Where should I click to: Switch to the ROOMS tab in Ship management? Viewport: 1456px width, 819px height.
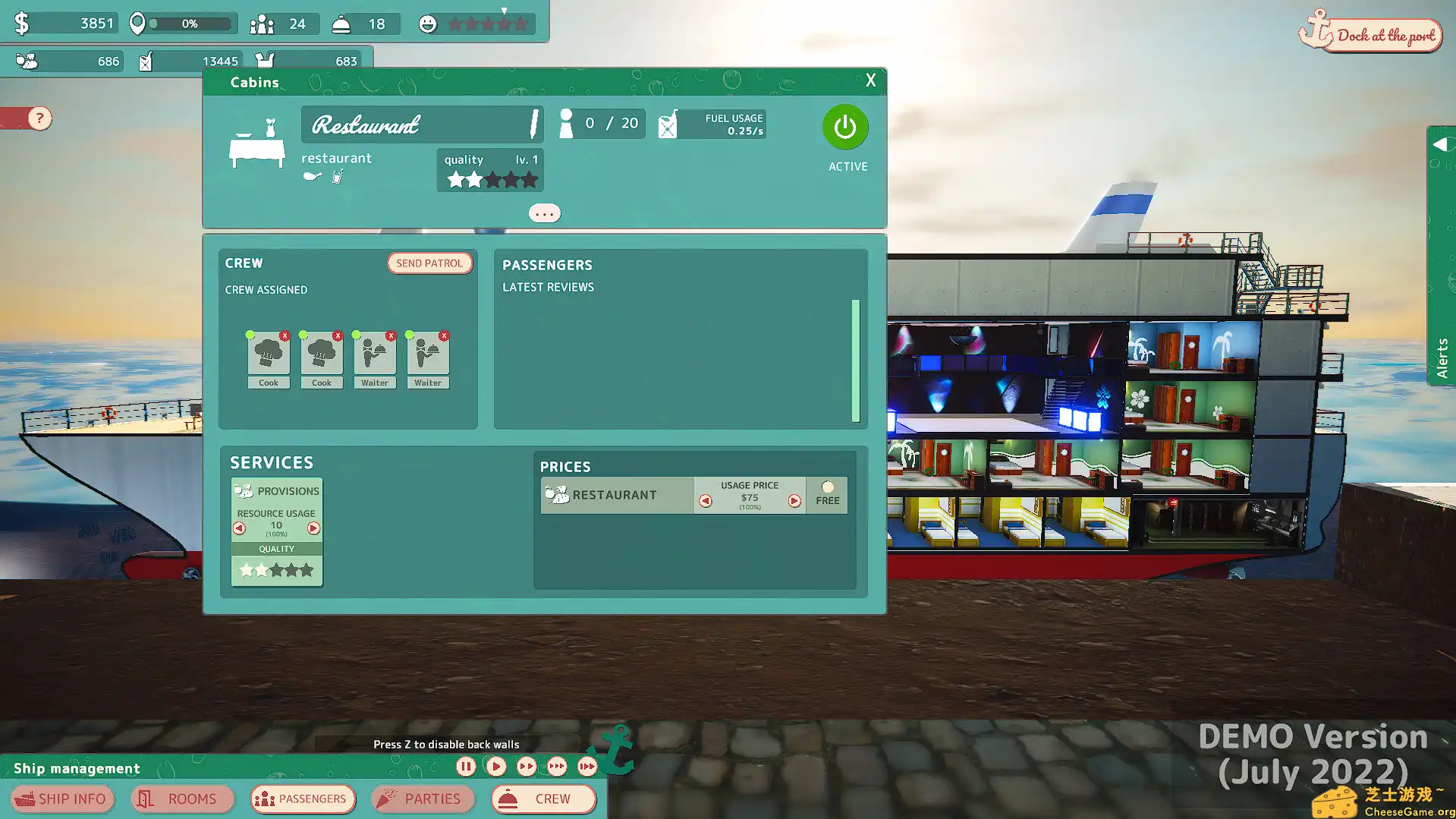[x=181, y=799]
